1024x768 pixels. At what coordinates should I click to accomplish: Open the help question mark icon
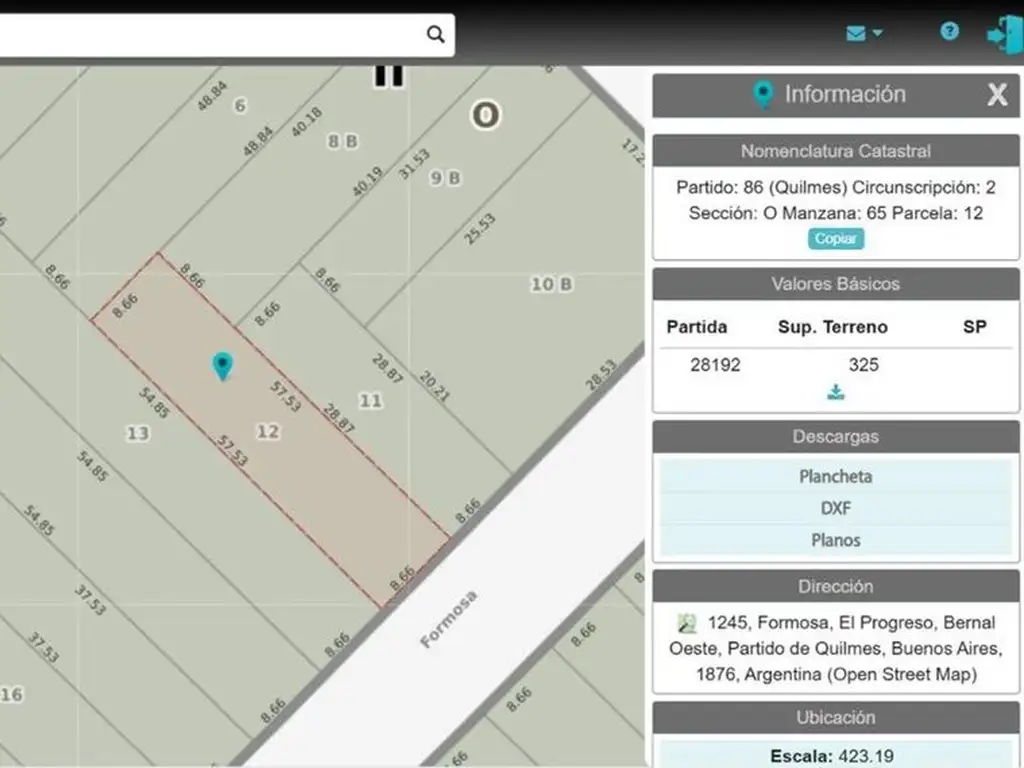click(949, 31)
